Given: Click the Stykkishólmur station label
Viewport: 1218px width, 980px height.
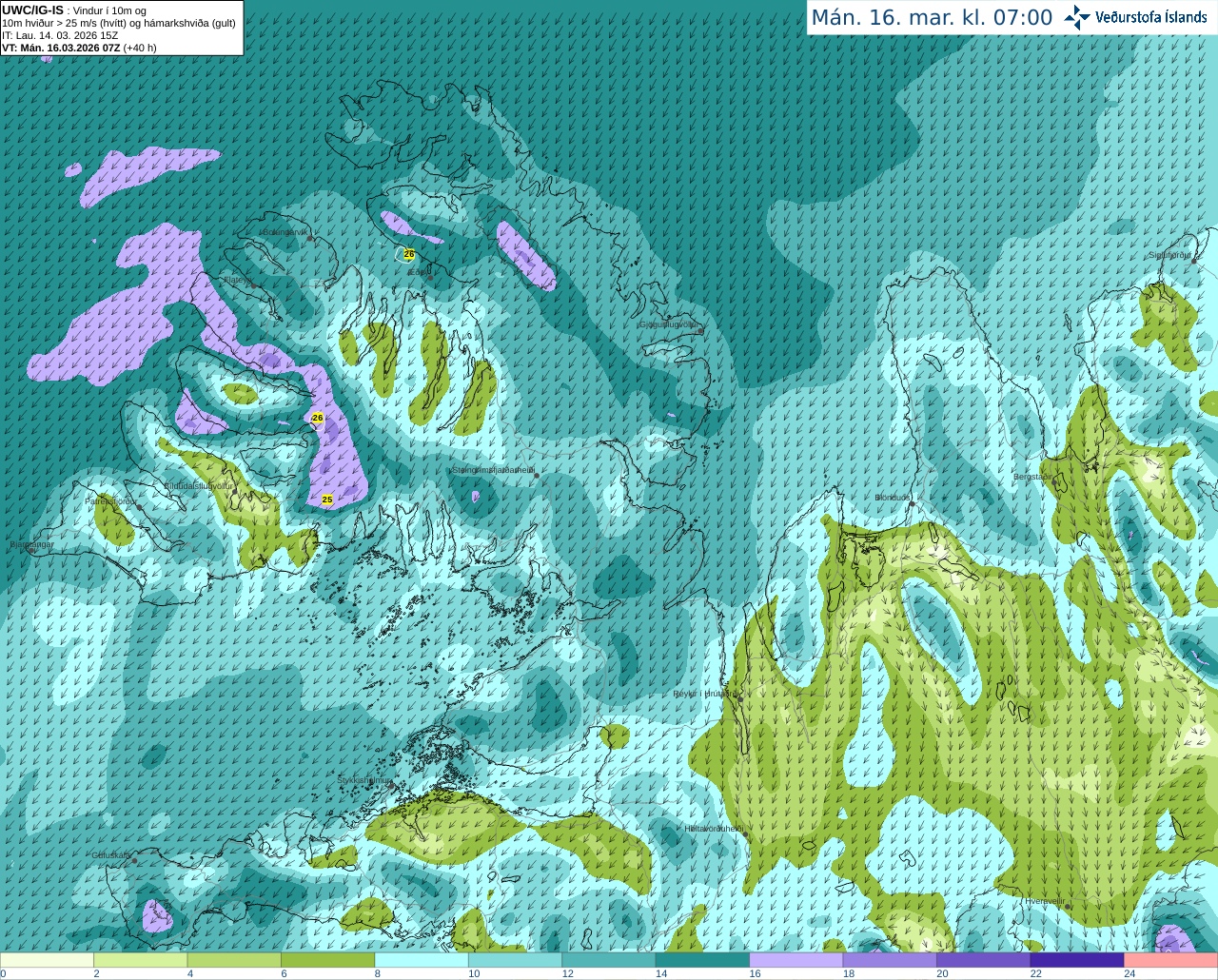Looking at the screenshot, I should point(364,780).
